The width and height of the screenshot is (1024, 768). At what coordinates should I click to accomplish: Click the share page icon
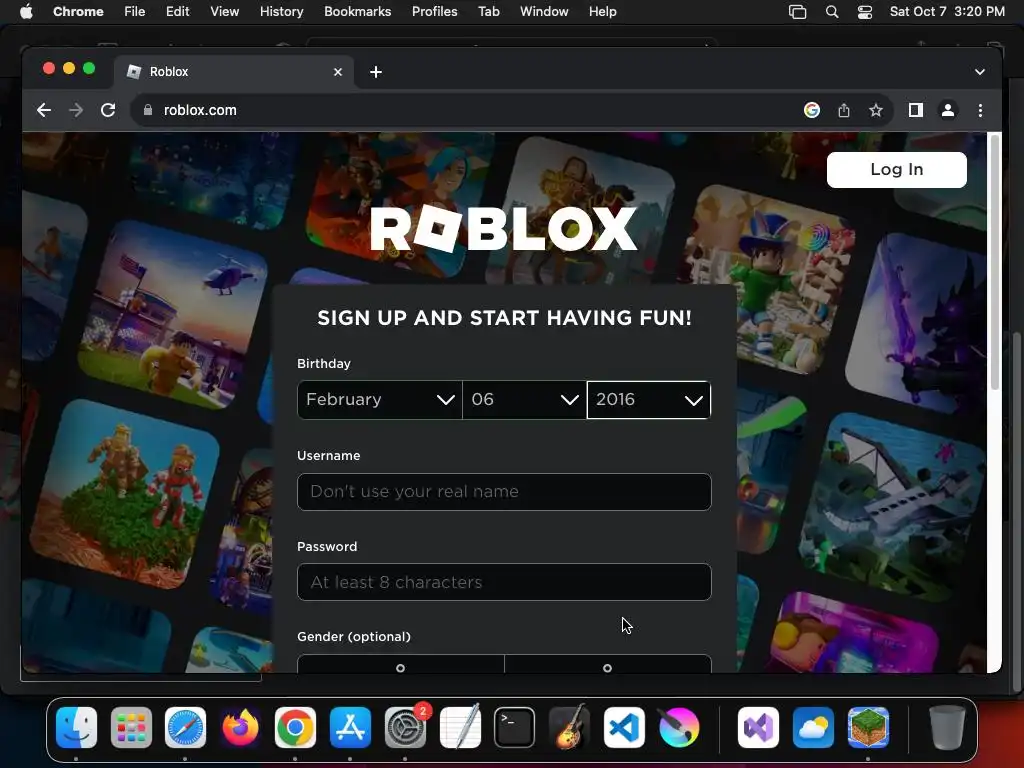point(844,110)
